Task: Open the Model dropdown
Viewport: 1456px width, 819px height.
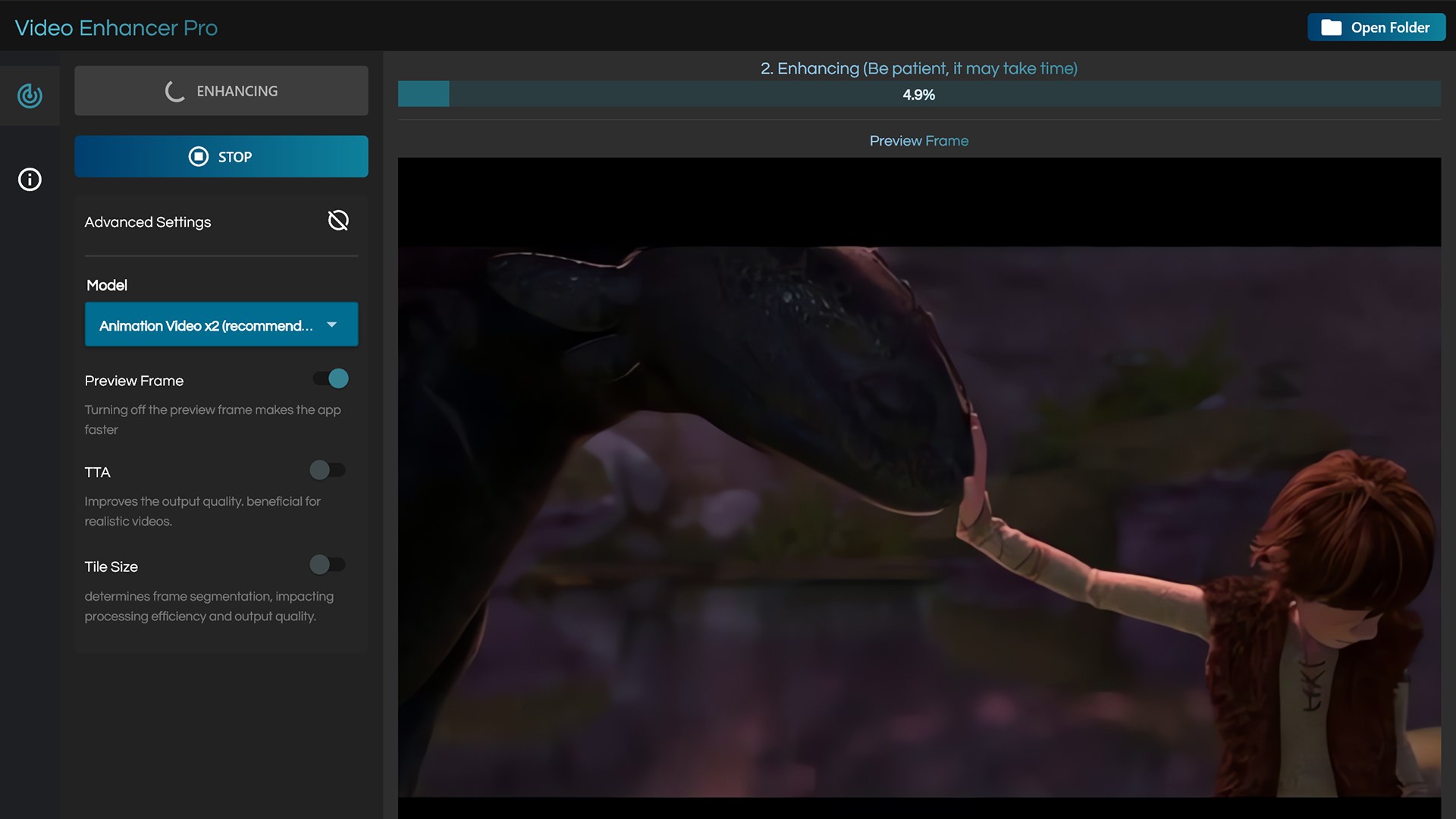Action: tap(221, 325)
